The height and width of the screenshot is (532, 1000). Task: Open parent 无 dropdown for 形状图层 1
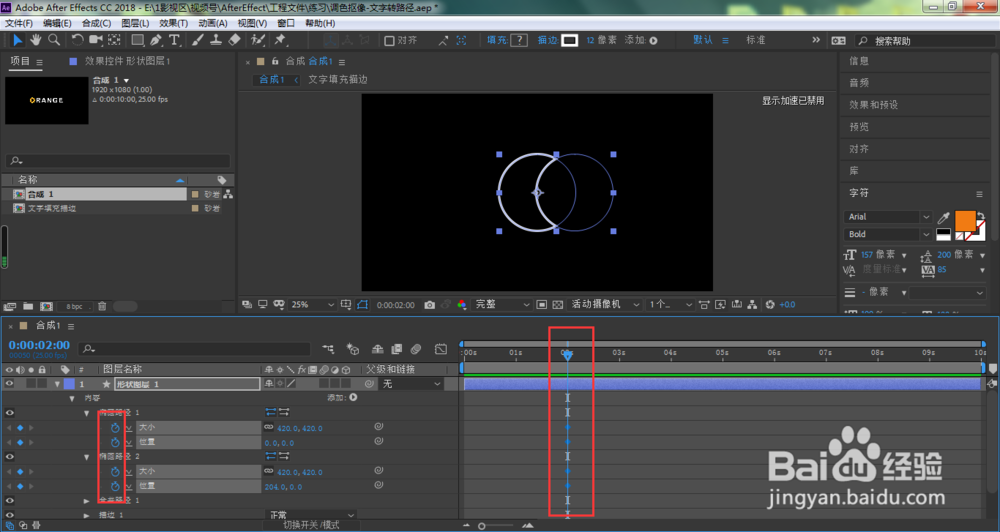tap(411, 384)
